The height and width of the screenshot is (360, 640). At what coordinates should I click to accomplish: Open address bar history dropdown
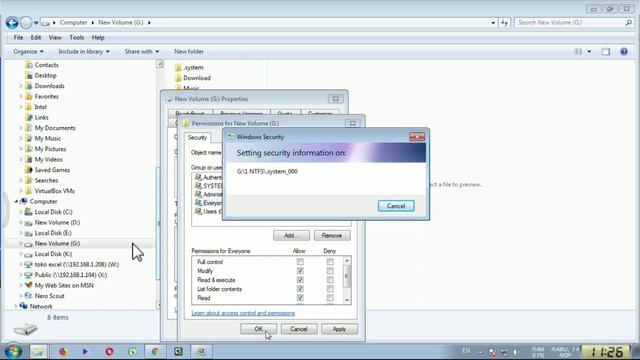click(493, 23)
